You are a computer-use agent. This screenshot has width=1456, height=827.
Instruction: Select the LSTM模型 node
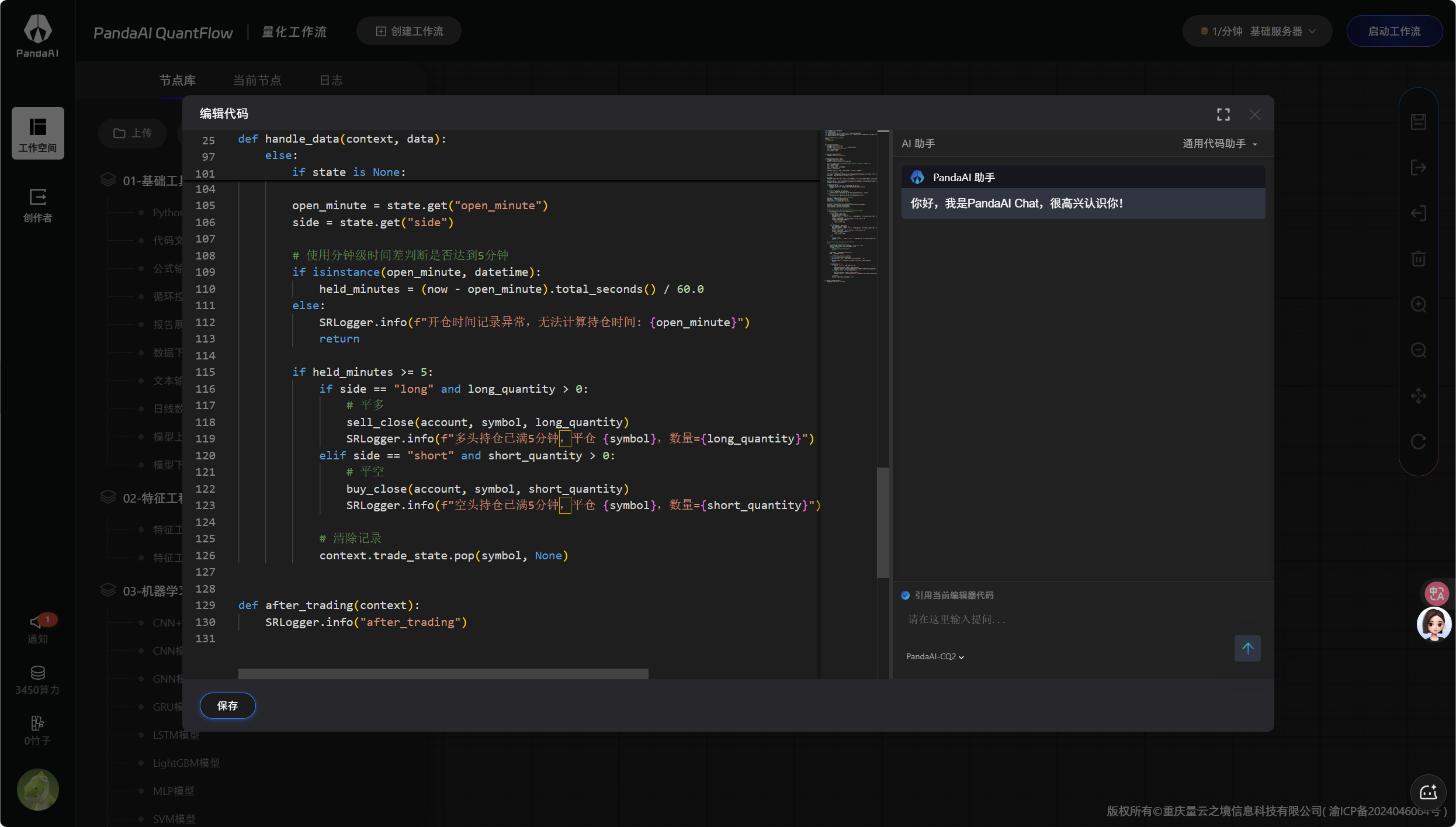(176, 735)
